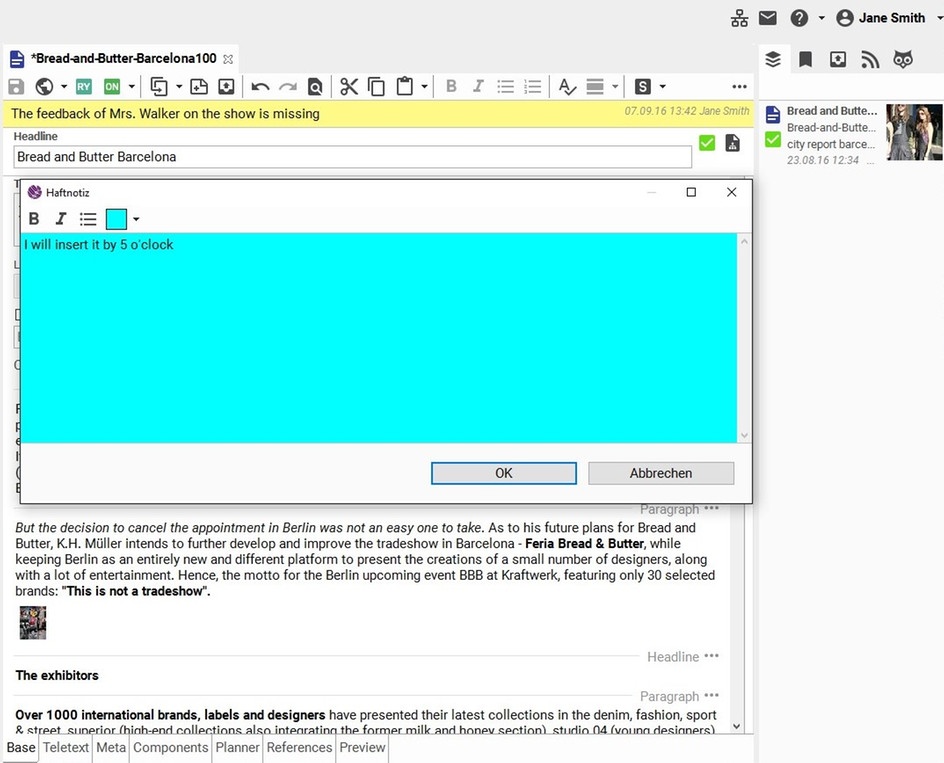Cut selection with the scissors icon

pyautogui.click(x=349, y=87)
